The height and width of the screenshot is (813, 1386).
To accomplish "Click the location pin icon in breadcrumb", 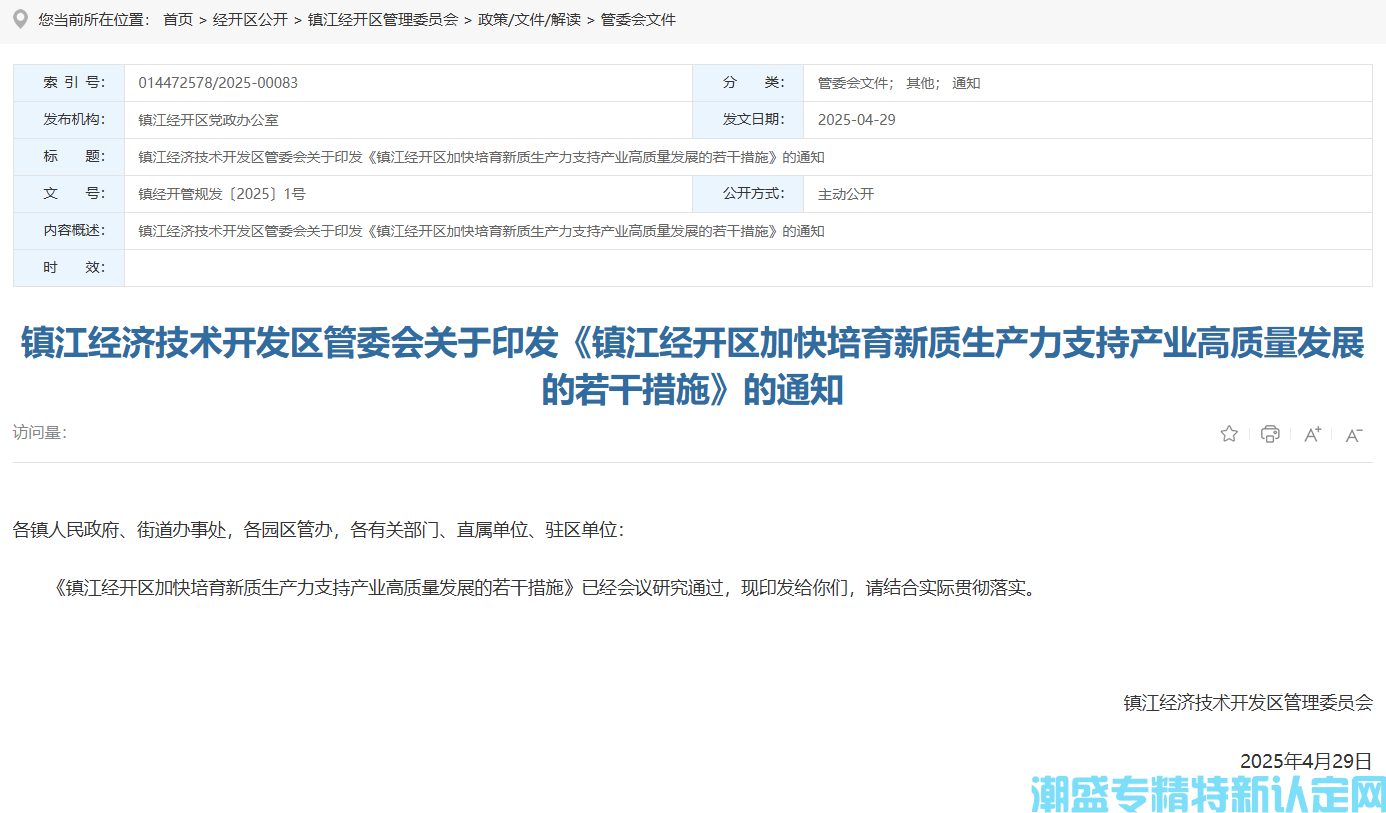I will (19, 19).
